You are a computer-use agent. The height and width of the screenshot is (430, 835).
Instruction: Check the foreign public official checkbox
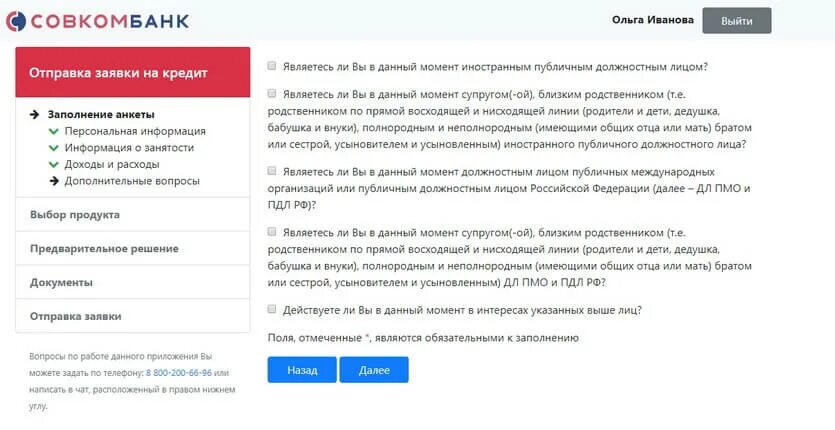[x=272, y=66]
